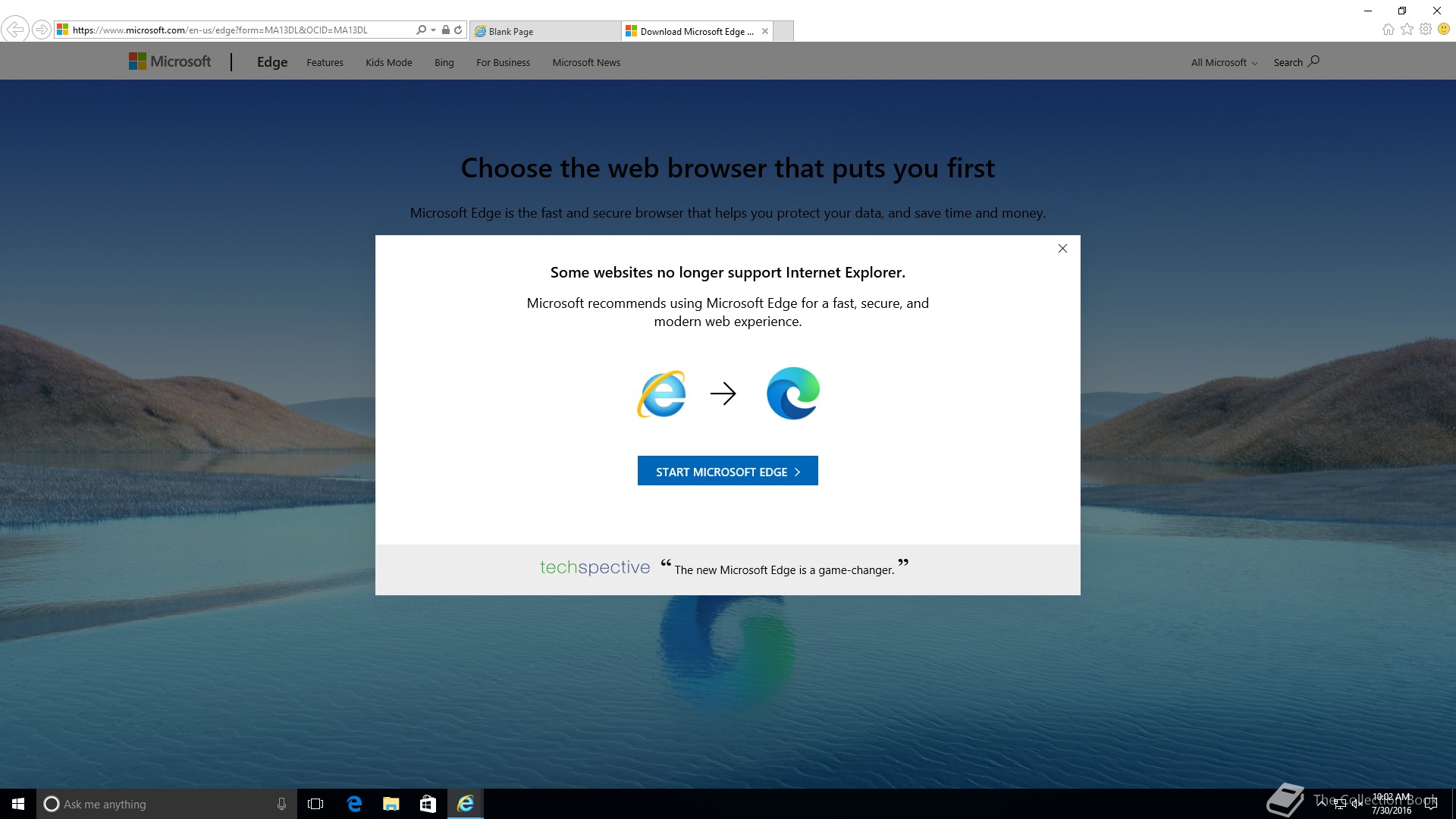Click the security lock icon in address bar
Viewport: 1456px width, 819px height.
446,30
